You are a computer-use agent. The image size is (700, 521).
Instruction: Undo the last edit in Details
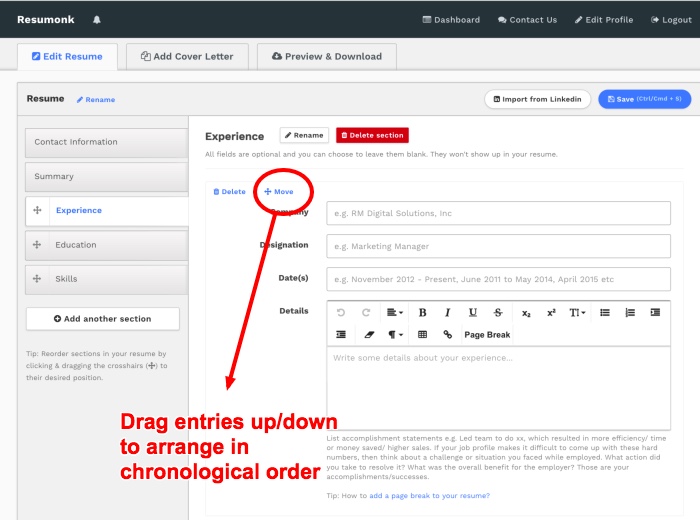pos(341,313)
